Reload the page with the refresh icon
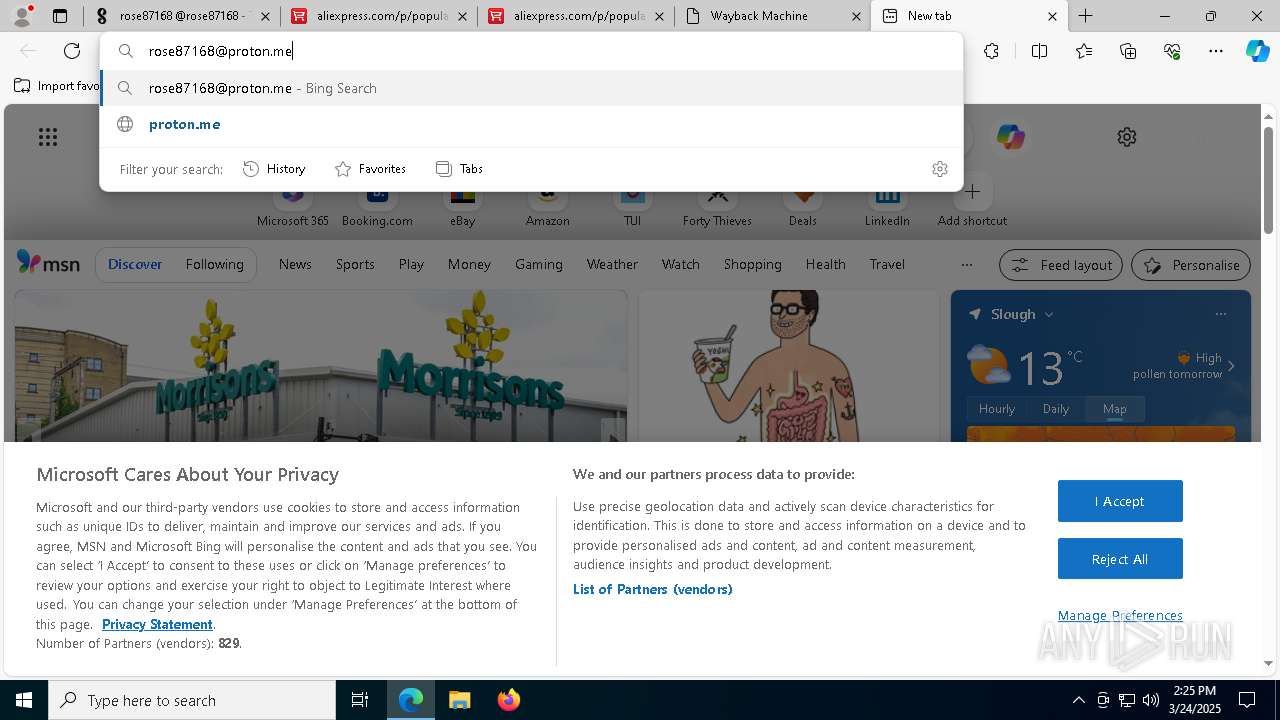 pyautogui.click(x=72, y=51)
